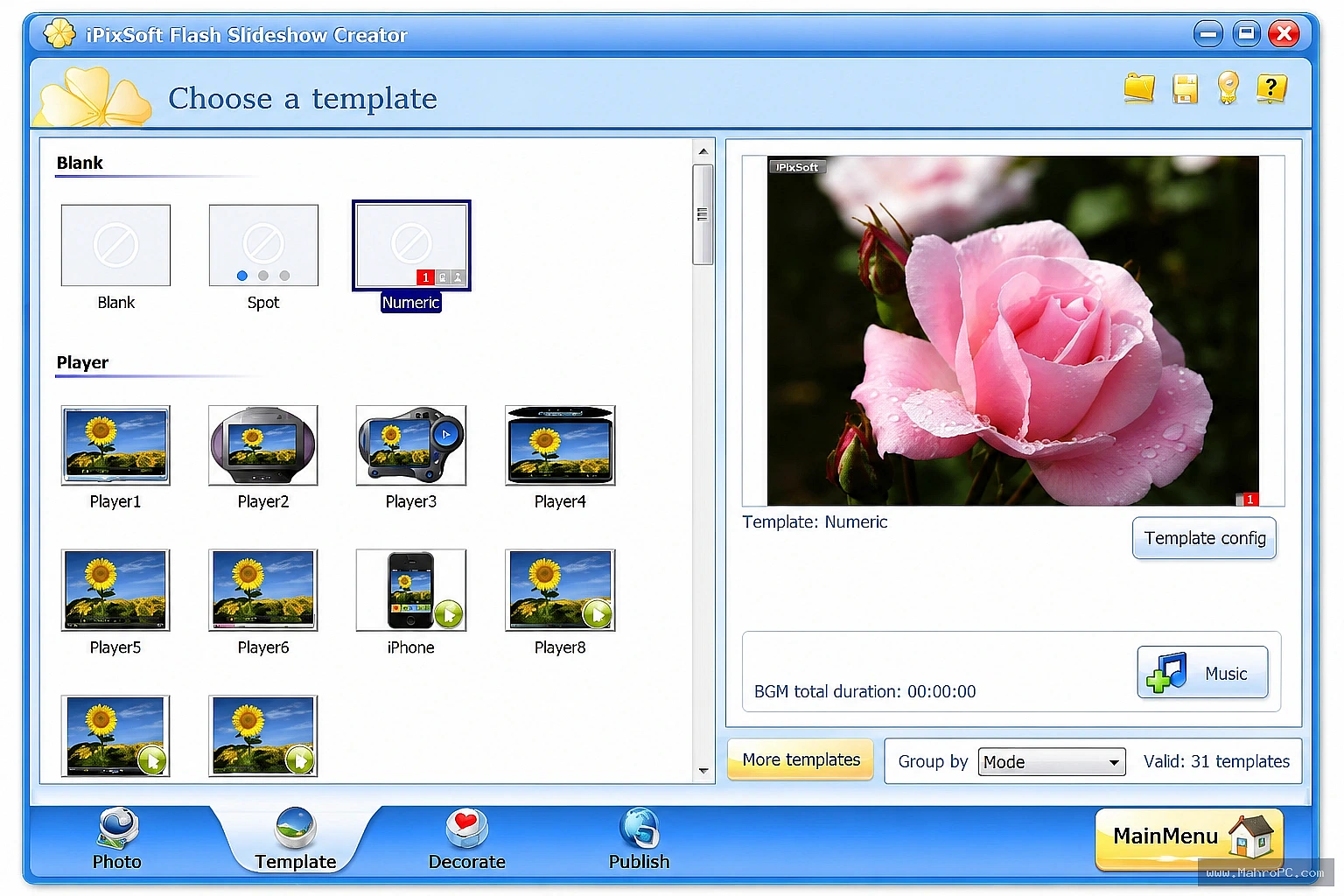Select the Blank template thumbnail
1344x896 pixels.
(x=115, y=245)
